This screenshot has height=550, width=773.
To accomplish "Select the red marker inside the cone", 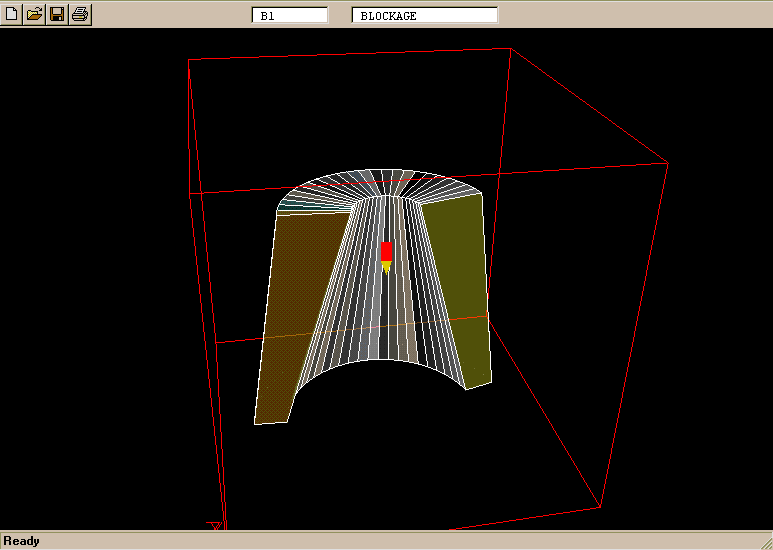I will click(x=386, y=250).
